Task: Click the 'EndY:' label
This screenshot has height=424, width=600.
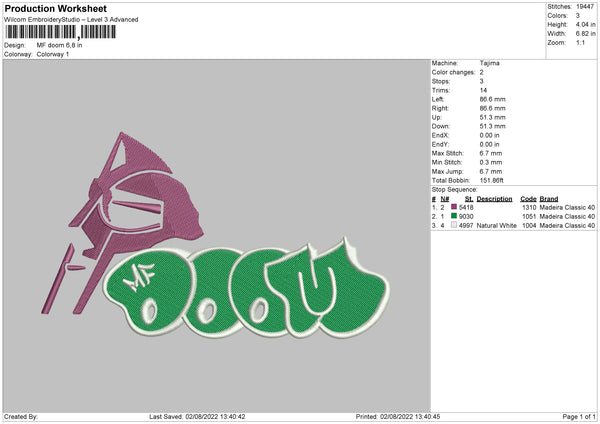Action: (x=440, y=144)
